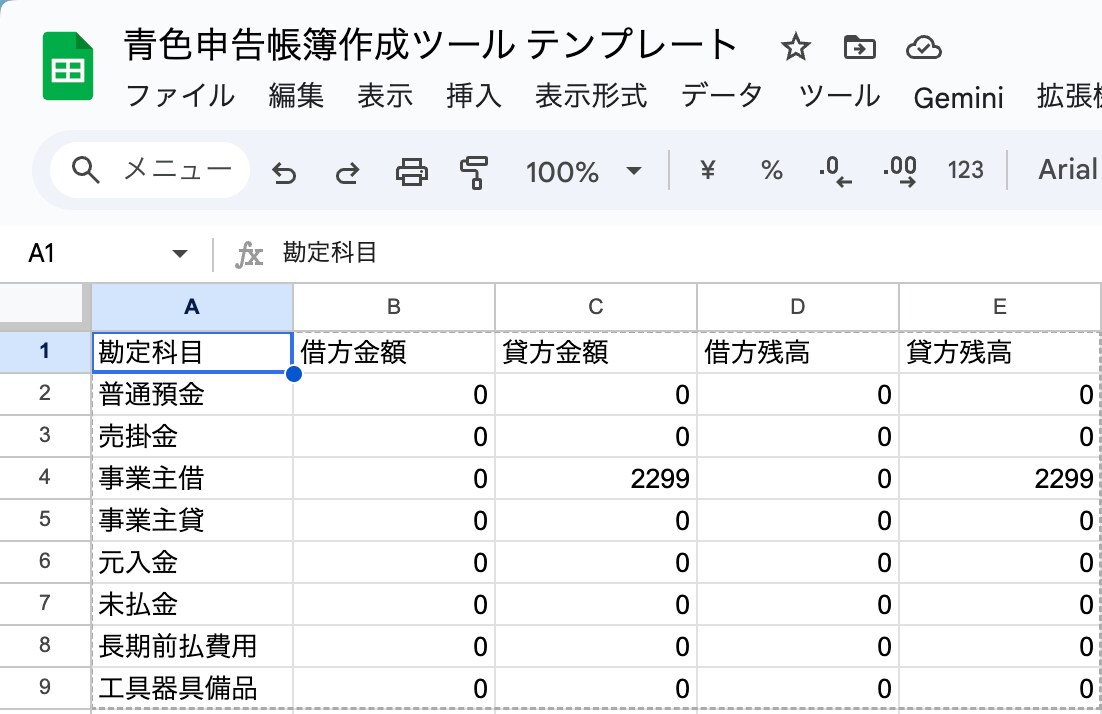The image size is (1102, 714).
Task: Select the column C header
Action: pyautogui.click(x=596, y=307)
